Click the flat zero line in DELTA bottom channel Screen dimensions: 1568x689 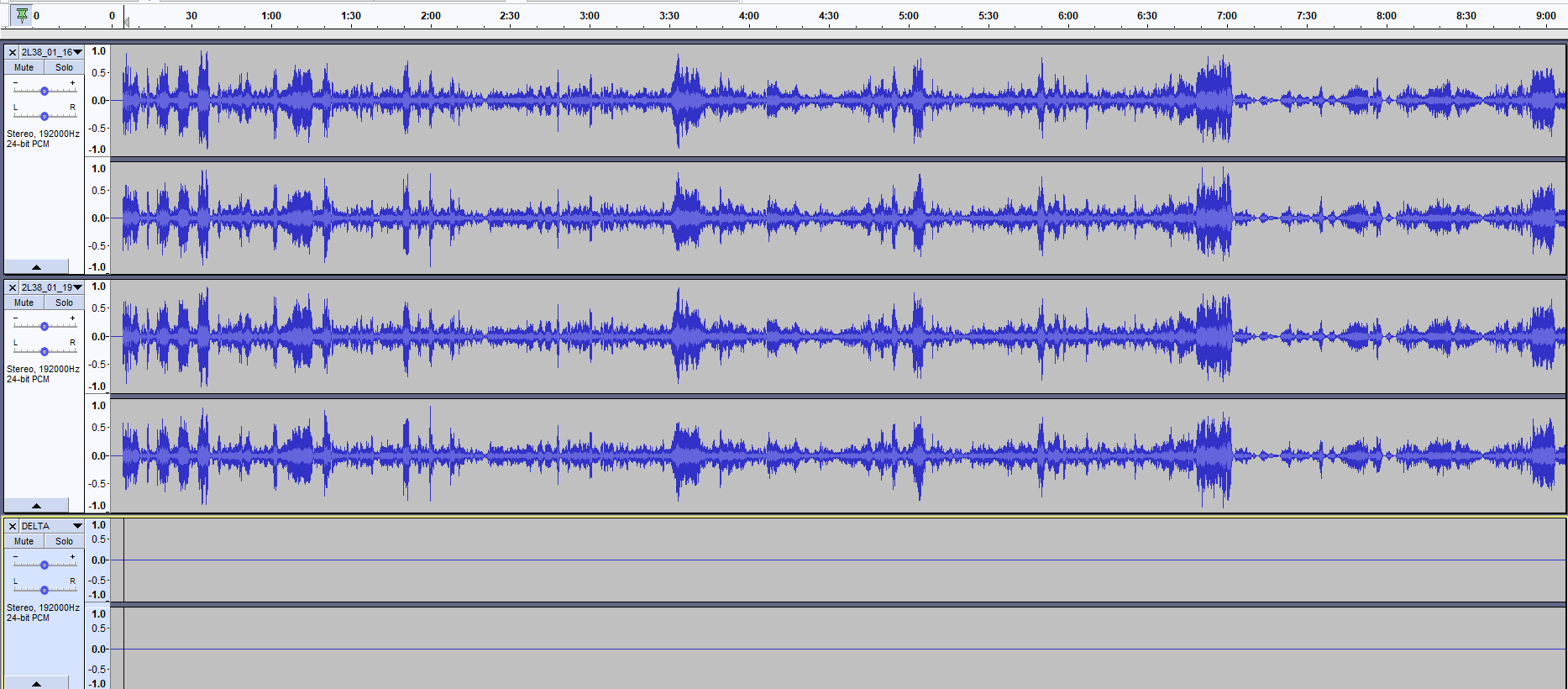pyautogui.click(x=838, y=649)
